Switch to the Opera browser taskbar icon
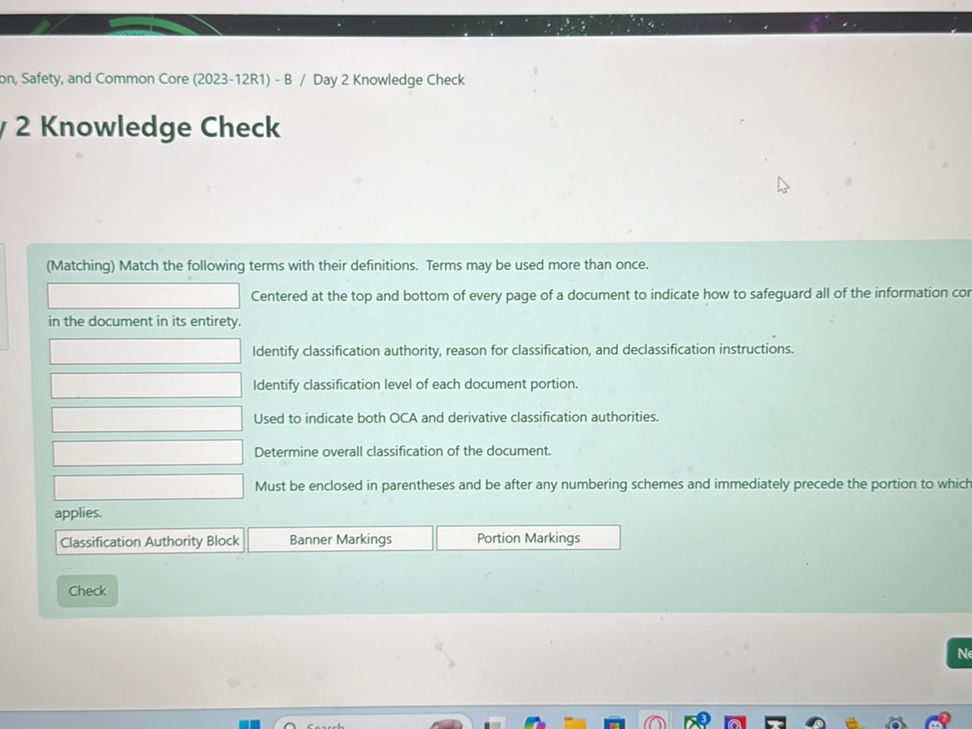Viewport: 972px width, 729px height. tap(655, 722)
